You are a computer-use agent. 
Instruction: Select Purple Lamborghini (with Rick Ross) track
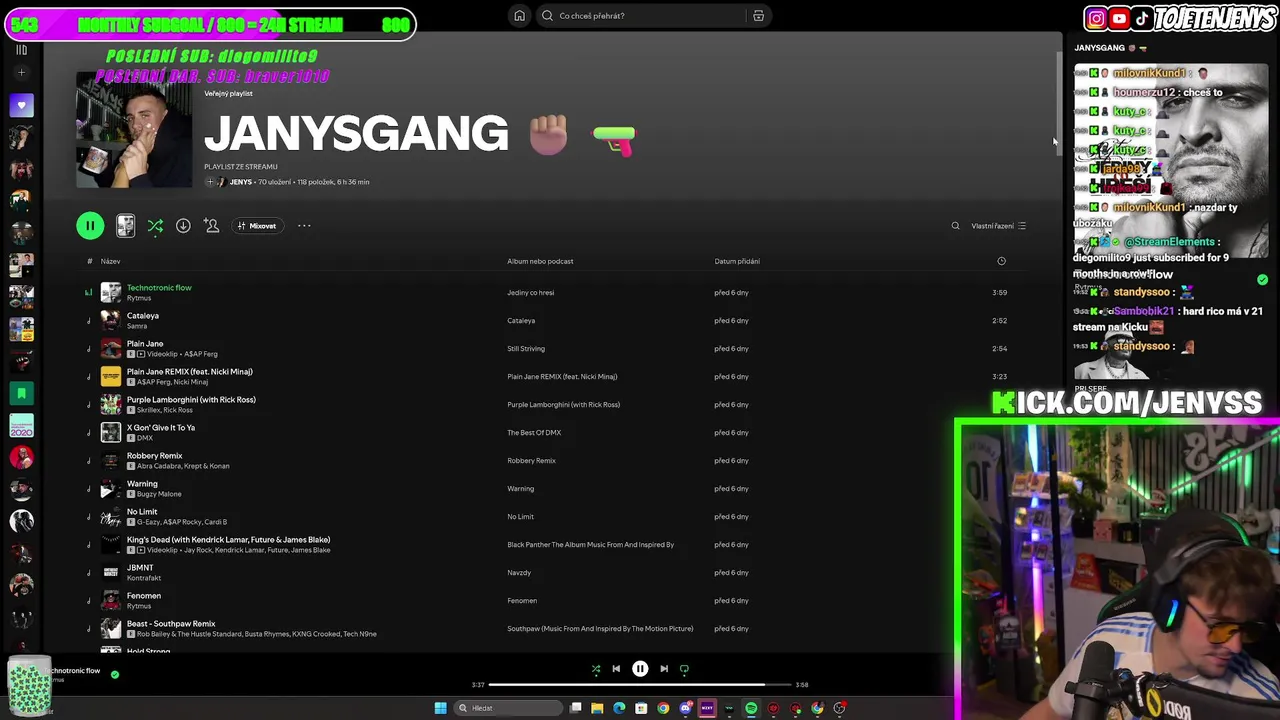pyautogui.click(x=191, y=400)
